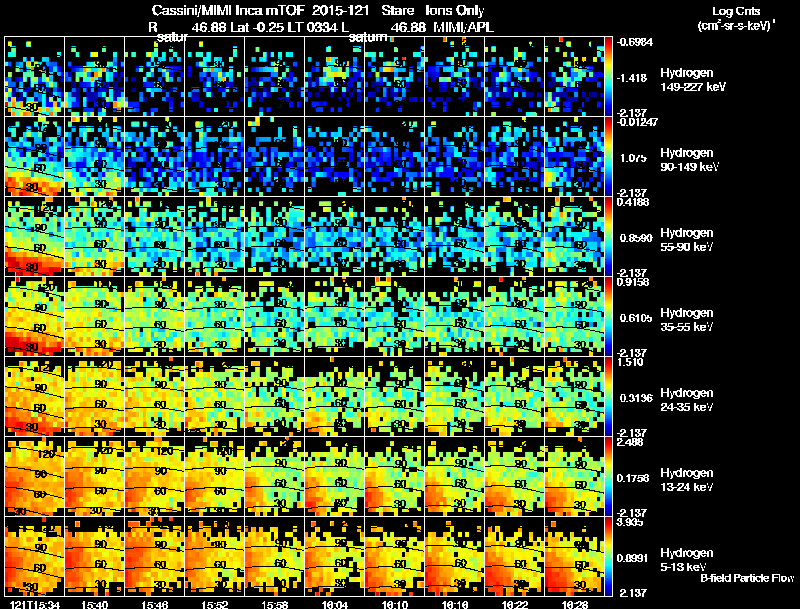Click the '0.4188' colorbar value
The image size is (800, 609).
(633, 202)
